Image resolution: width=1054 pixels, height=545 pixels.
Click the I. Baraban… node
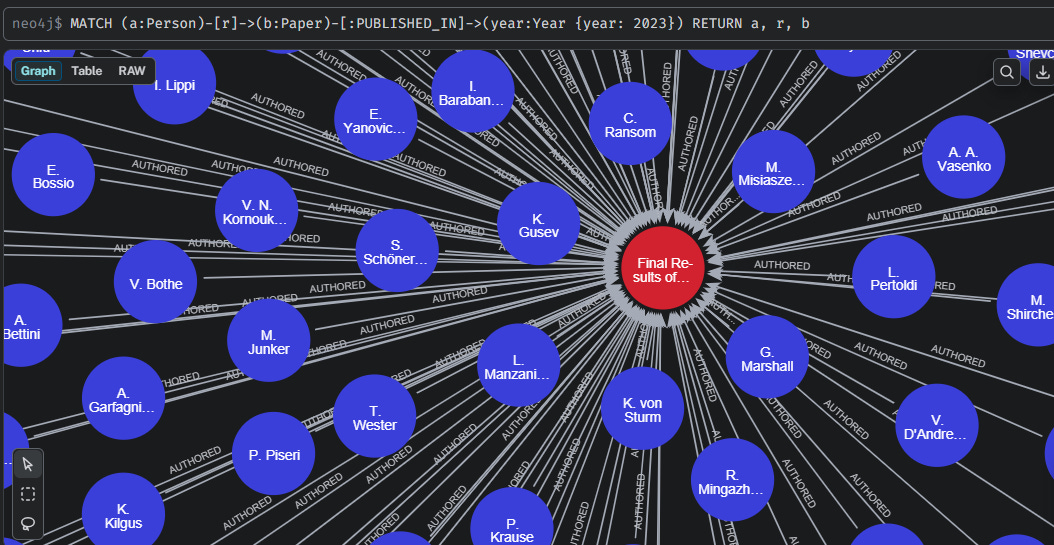473,92
